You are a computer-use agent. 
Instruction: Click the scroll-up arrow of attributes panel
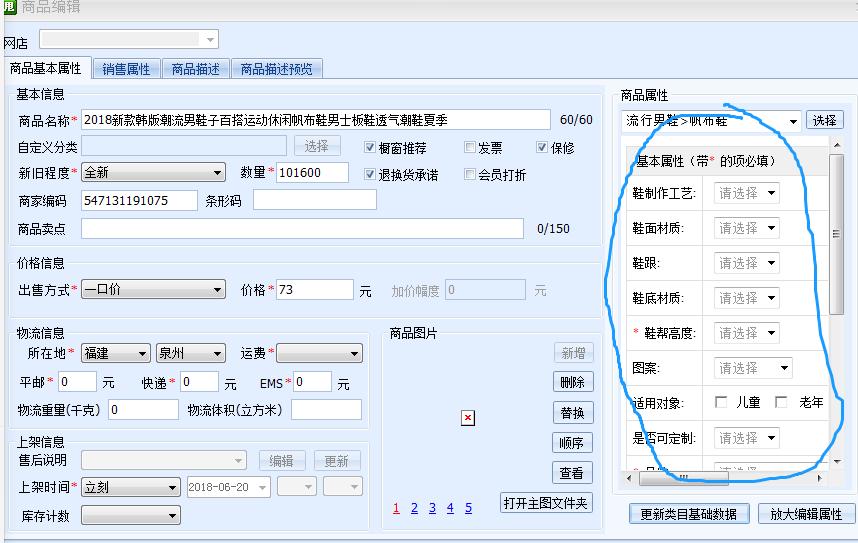837,145
